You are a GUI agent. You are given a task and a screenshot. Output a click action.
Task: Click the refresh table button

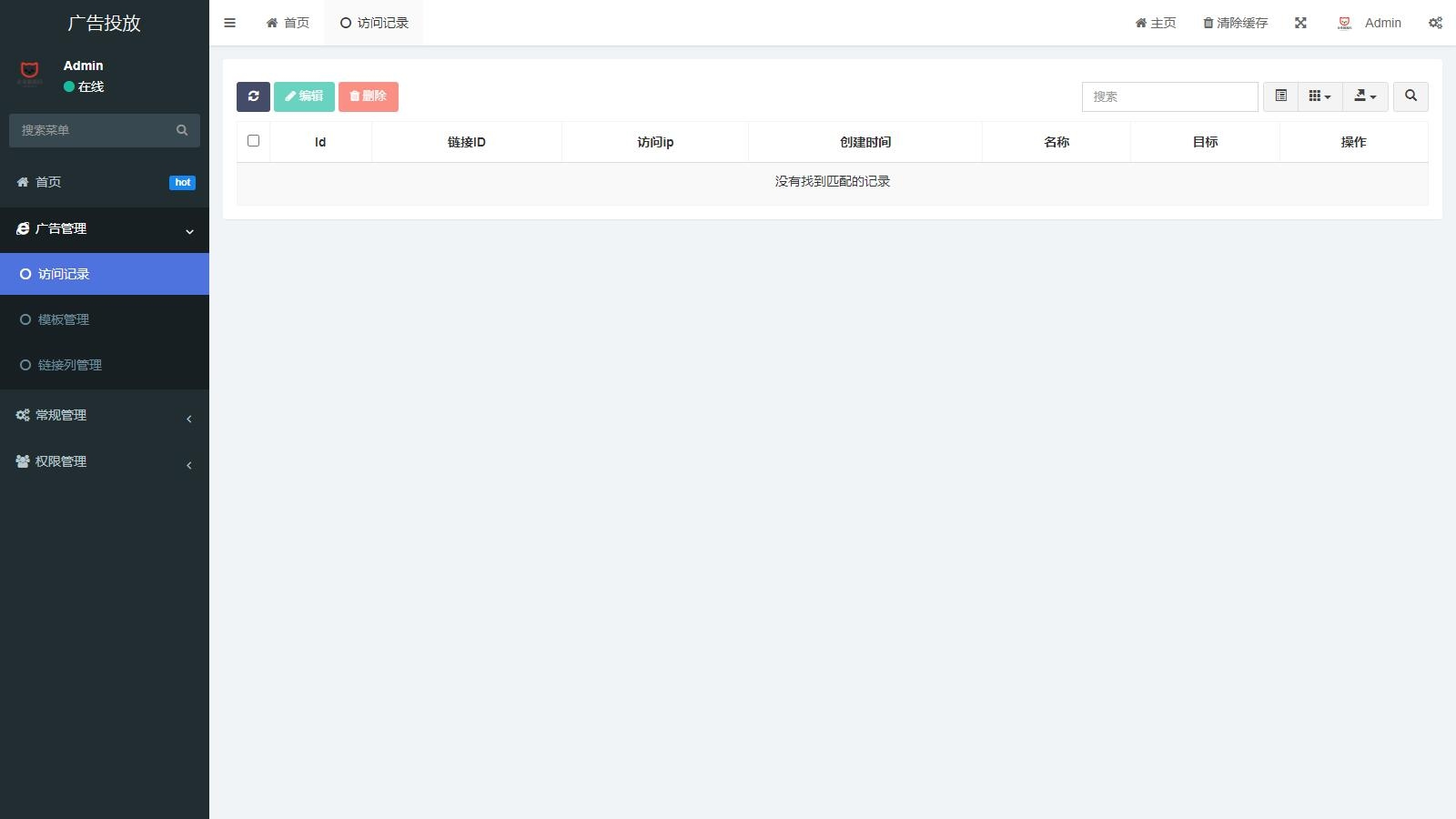click(253, 96)
